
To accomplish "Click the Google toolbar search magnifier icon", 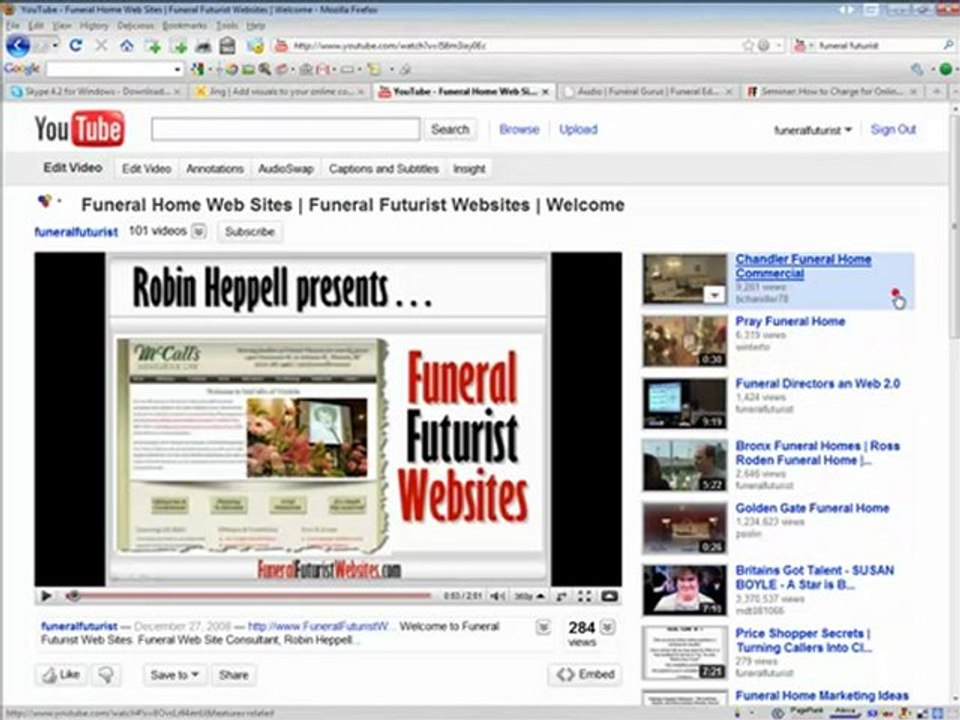I will (x=264, y=69).
